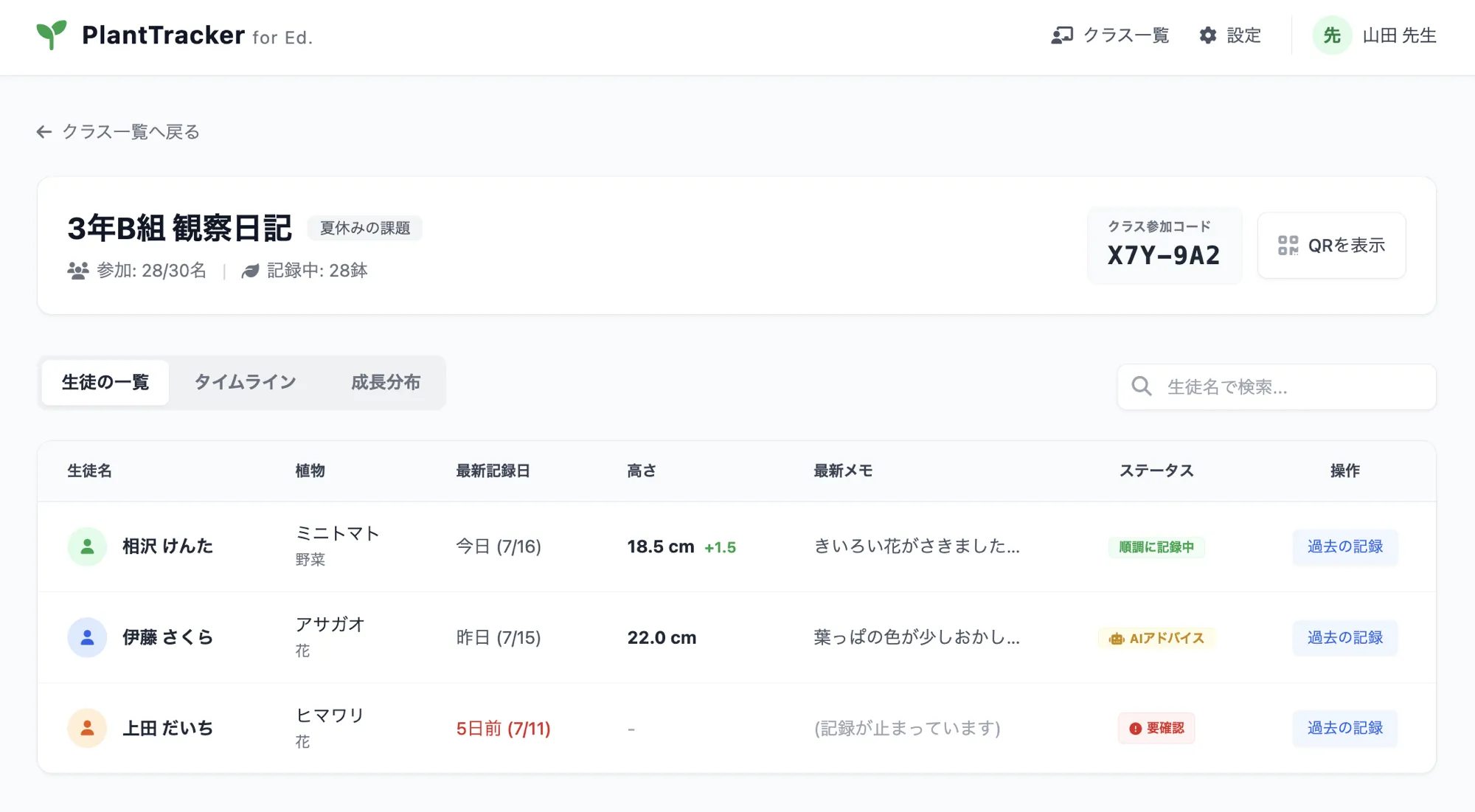Click the 3年B組 観察日記 class title

pyautogui.click(x=179, y=228)
